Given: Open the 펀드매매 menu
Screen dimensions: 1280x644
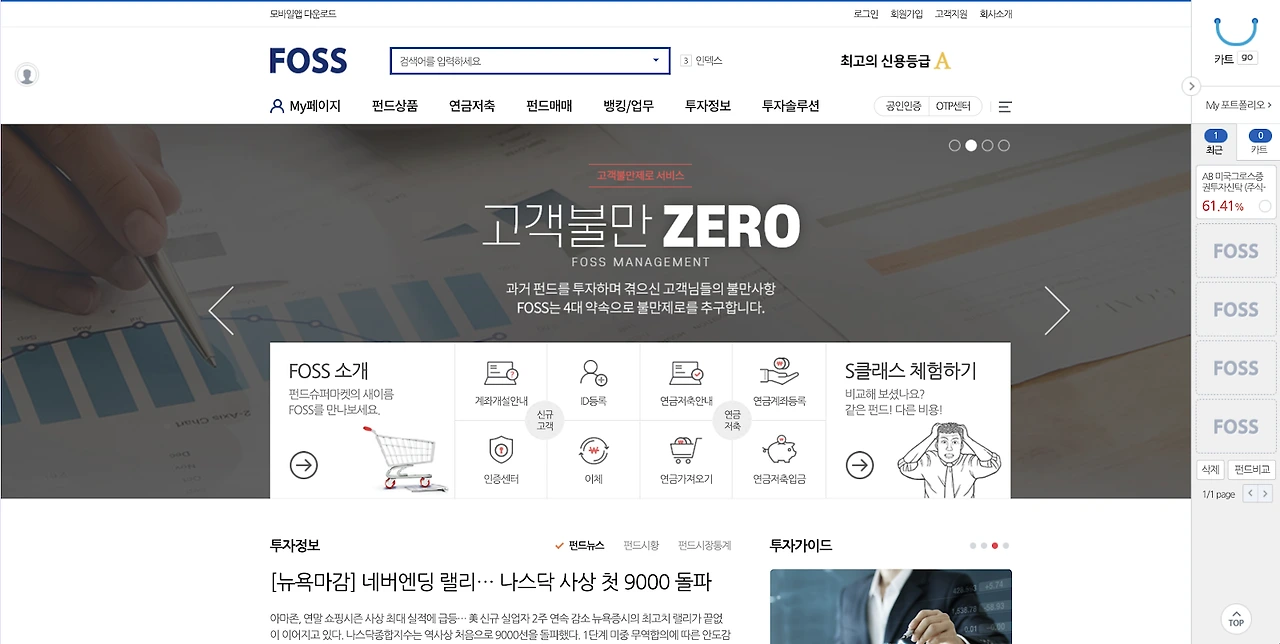Looking at the screenshot, I should pos(549,106).
